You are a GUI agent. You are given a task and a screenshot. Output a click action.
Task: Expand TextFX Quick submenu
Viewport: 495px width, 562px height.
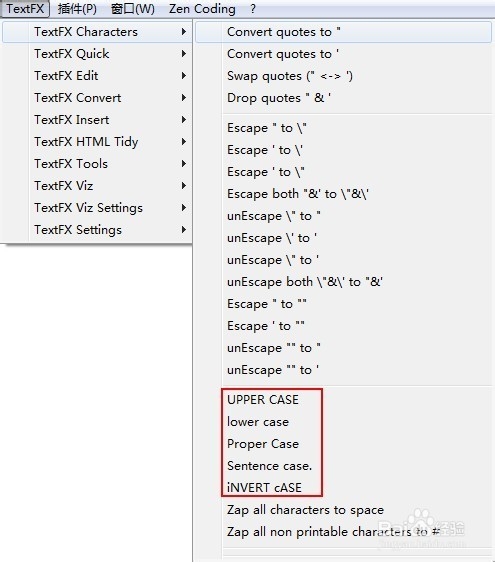(x=97, y=54)
